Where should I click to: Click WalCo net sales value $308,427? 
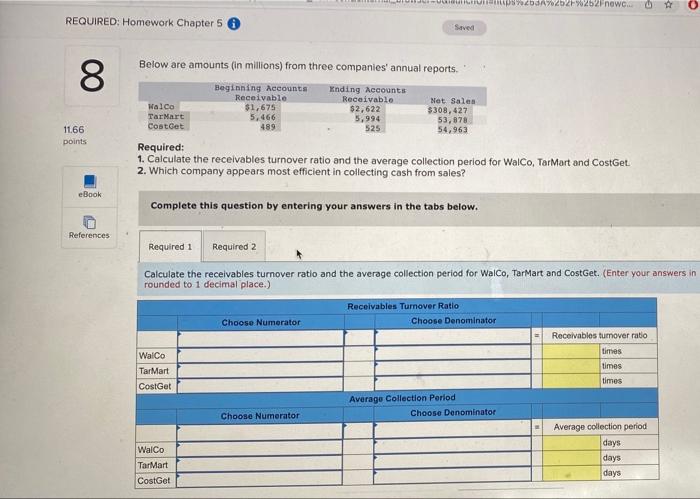pos(448,110)
